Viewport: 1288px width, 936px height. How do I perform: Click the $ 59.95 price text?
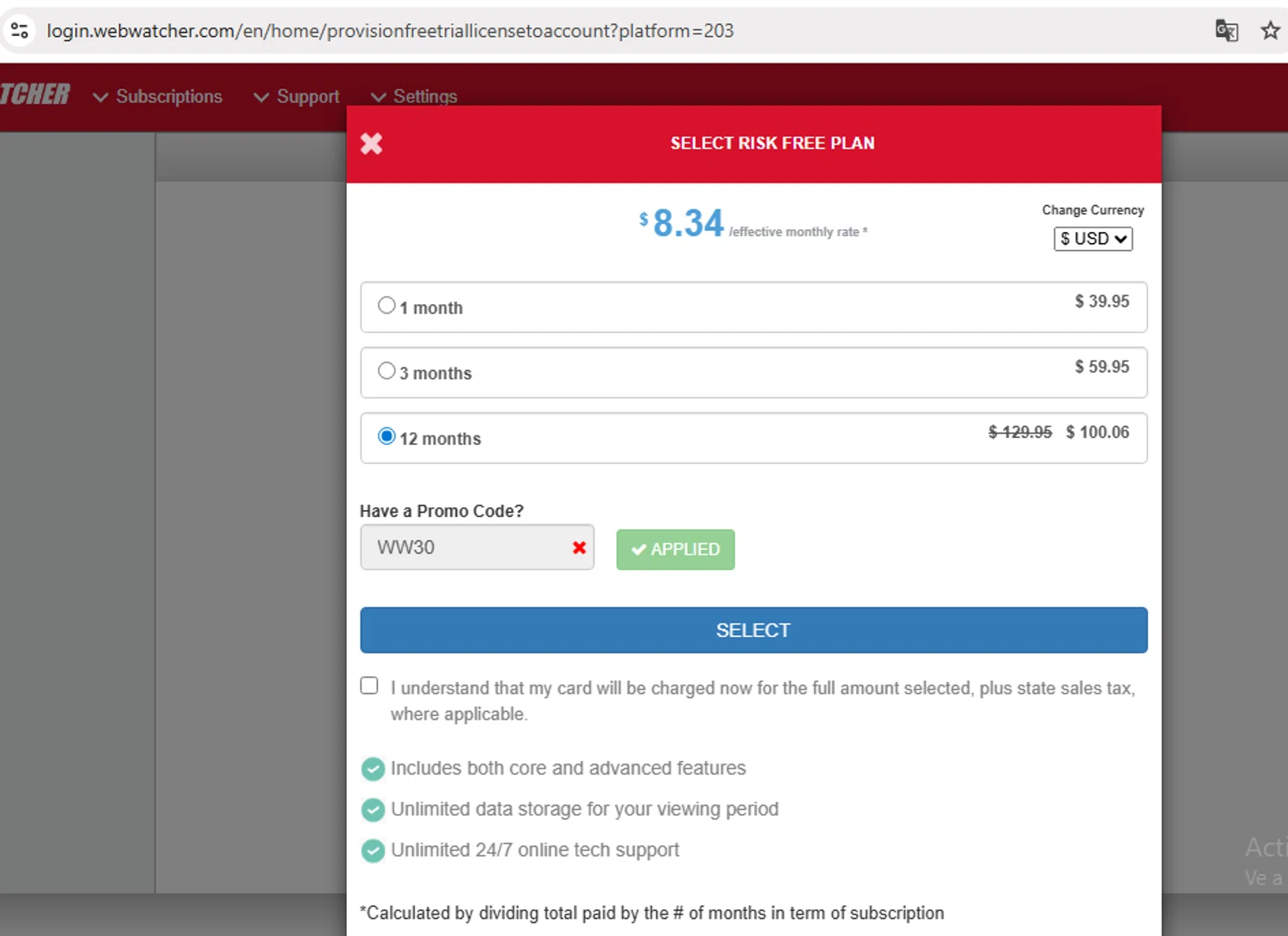tap(1102, 367)
